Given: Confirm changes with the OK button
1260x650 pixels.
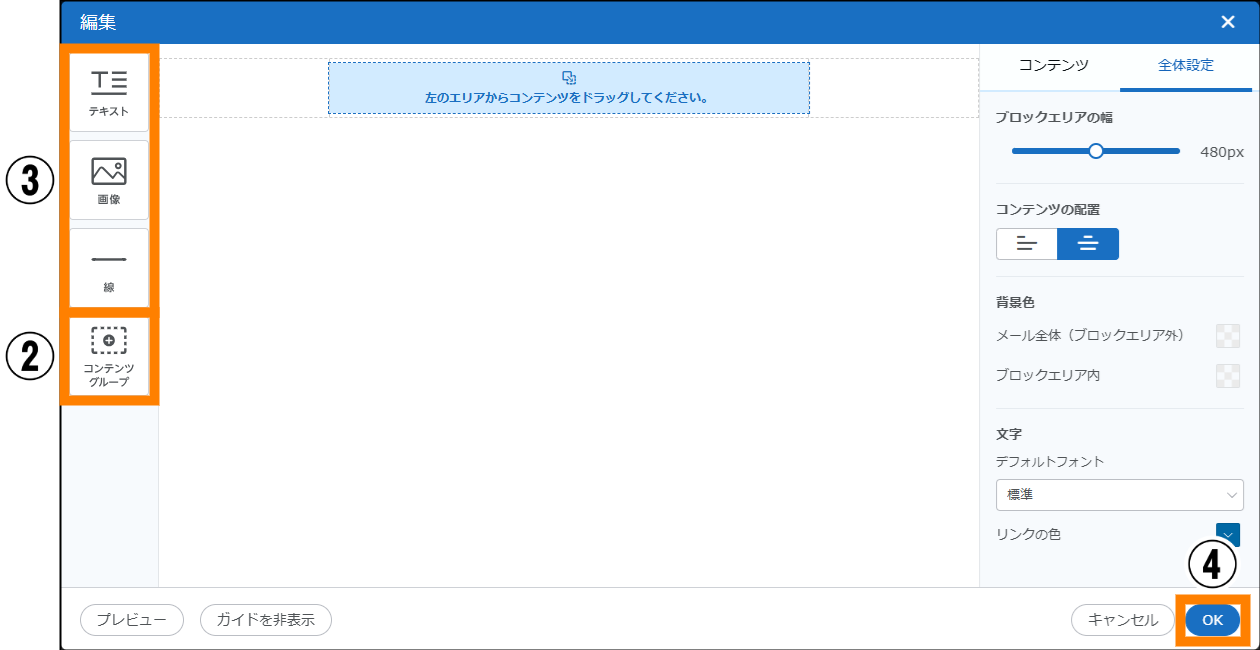Looking at the screenshot, I should [1212, 620].
